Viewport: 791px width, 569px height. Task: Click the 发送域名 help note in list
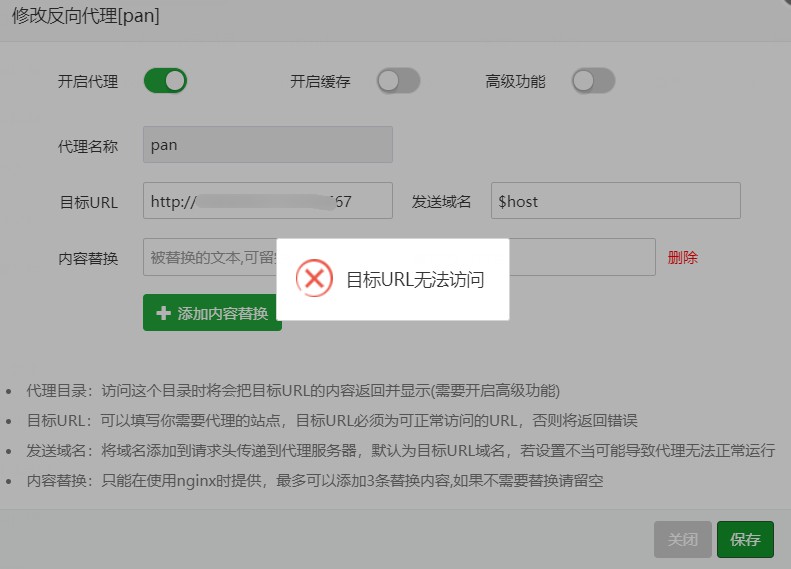[x=401, y=450]
